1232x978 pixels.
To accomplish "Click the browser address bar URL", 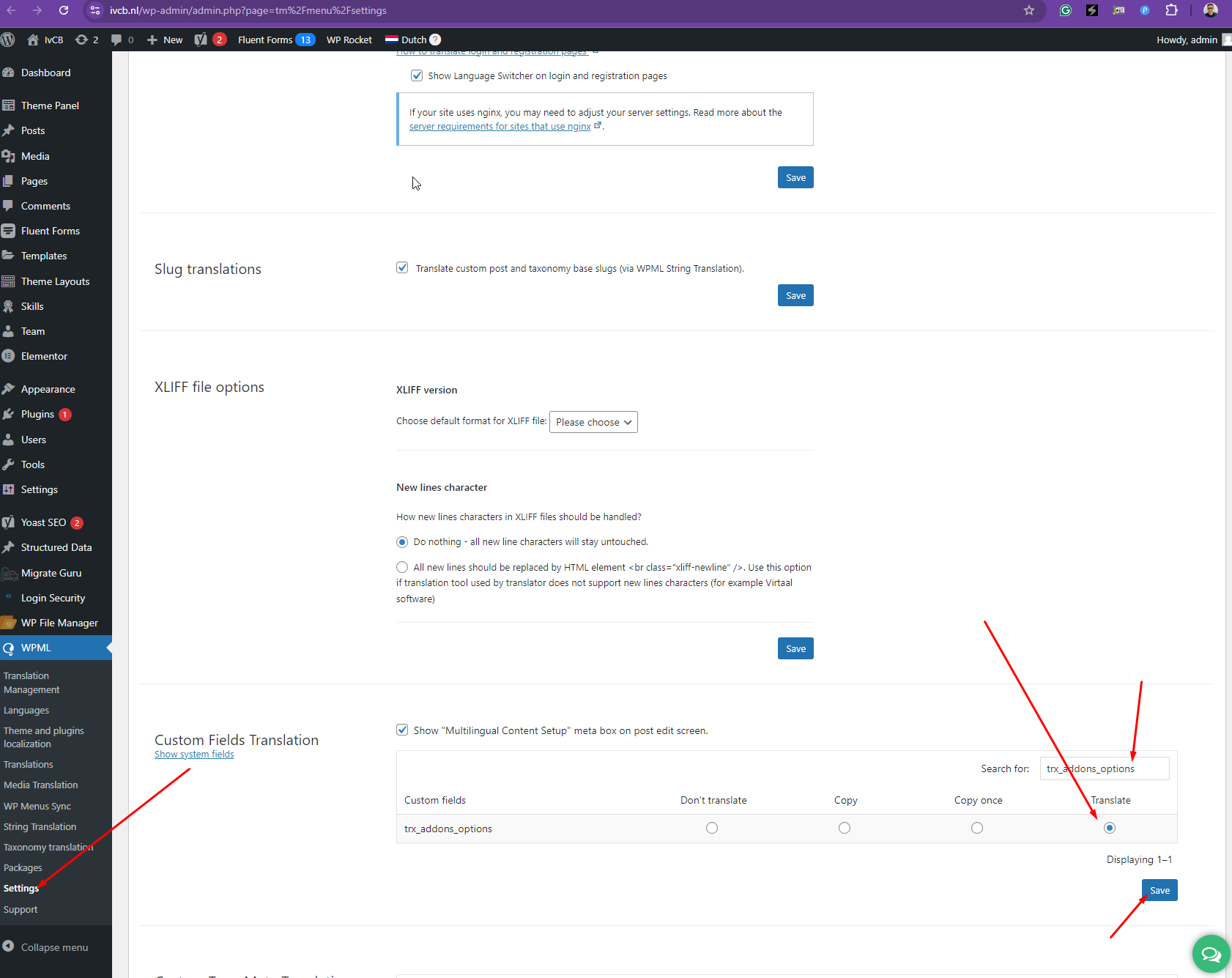I will [x=248, y=10].
